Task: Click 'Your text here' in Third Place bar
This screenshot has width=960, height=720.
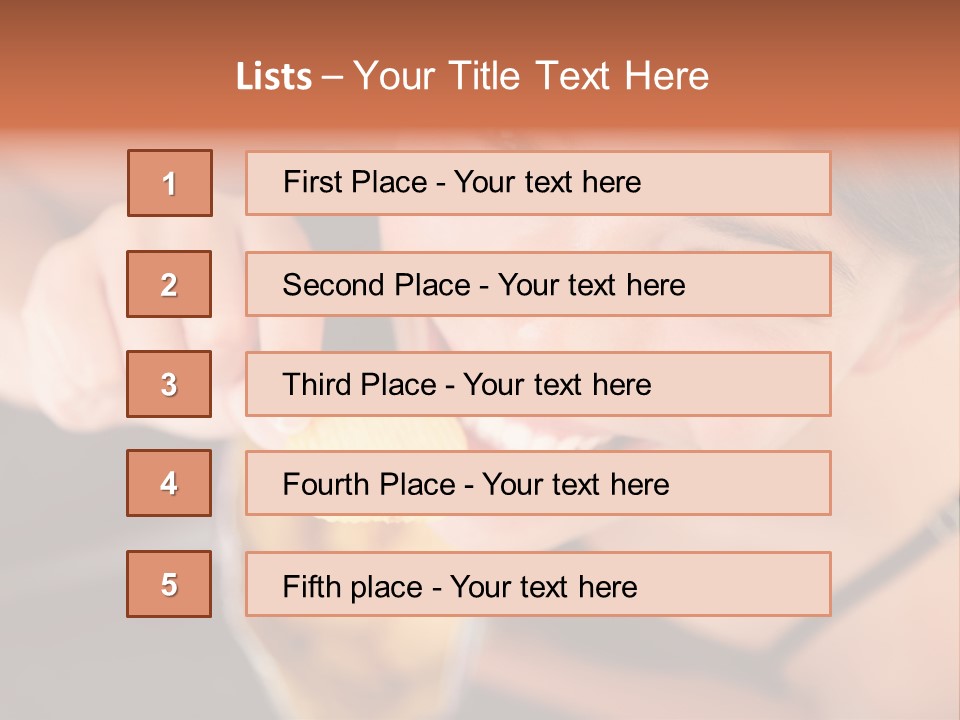Action: (x=557, y=385)
